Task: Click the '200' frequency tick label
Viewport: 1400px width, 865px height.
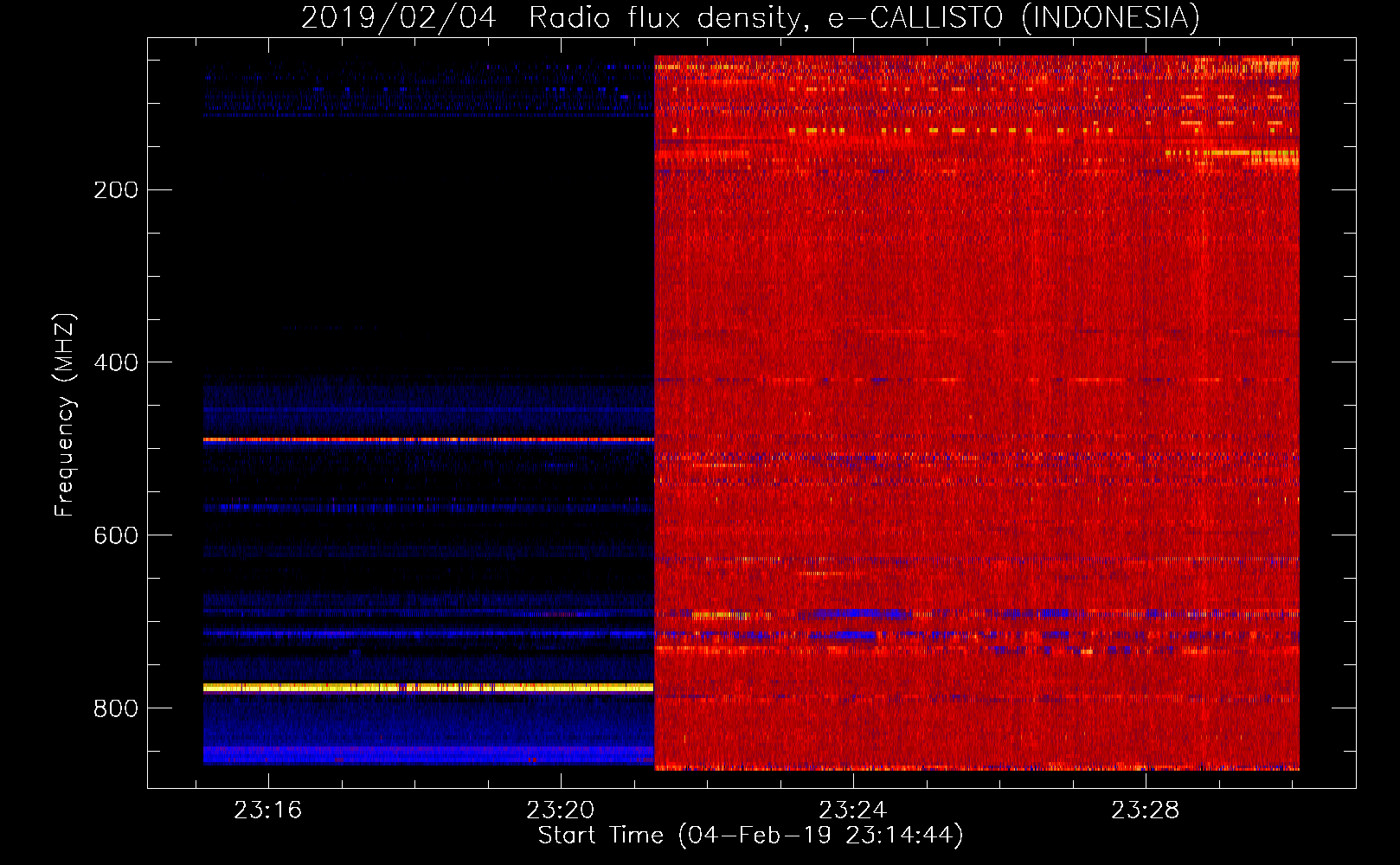Action: coord(116,189)
